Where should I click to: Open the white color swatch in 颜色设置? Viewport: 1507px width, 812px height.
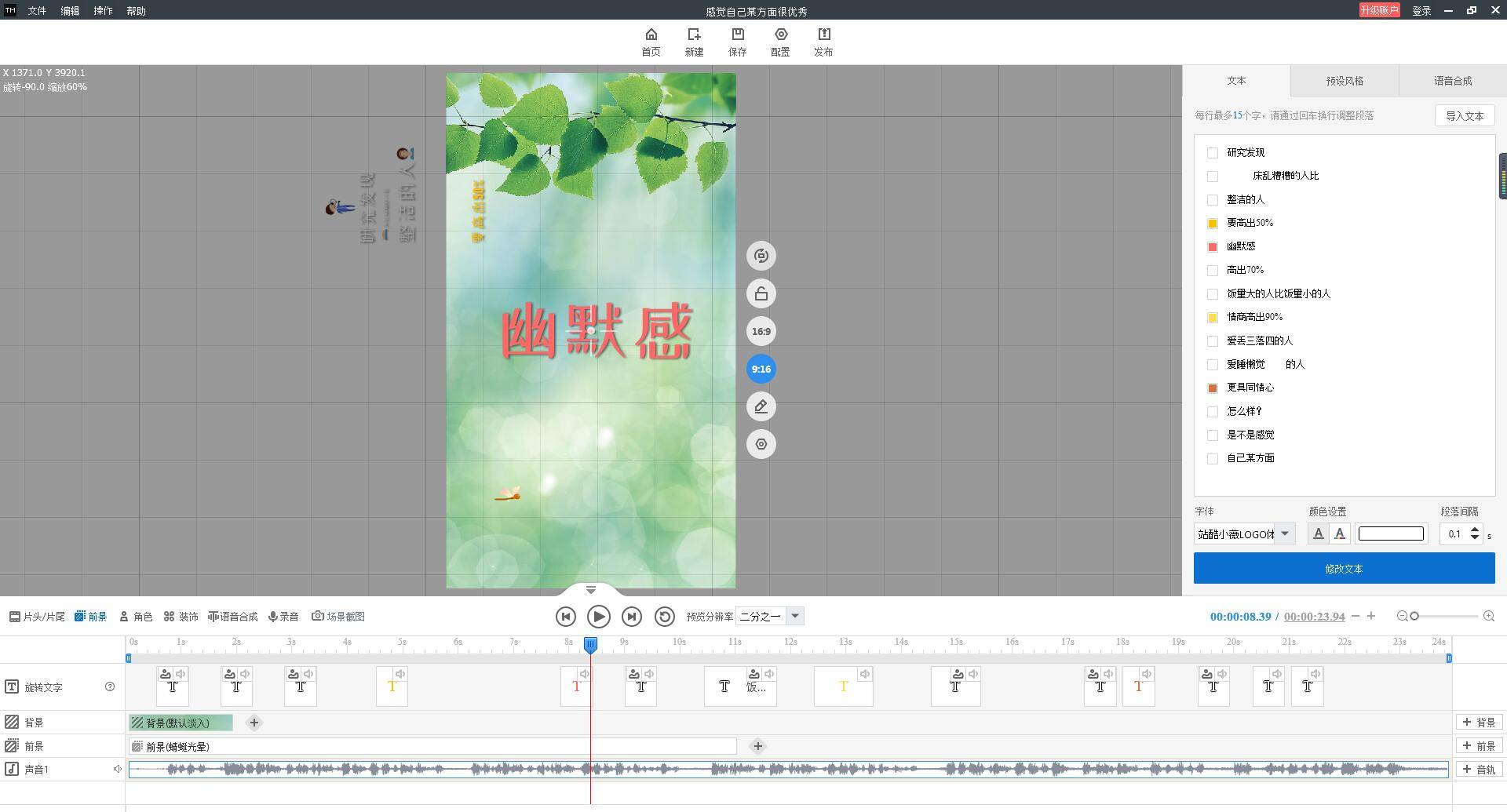pyautogui.click(x=1391, y=534)
